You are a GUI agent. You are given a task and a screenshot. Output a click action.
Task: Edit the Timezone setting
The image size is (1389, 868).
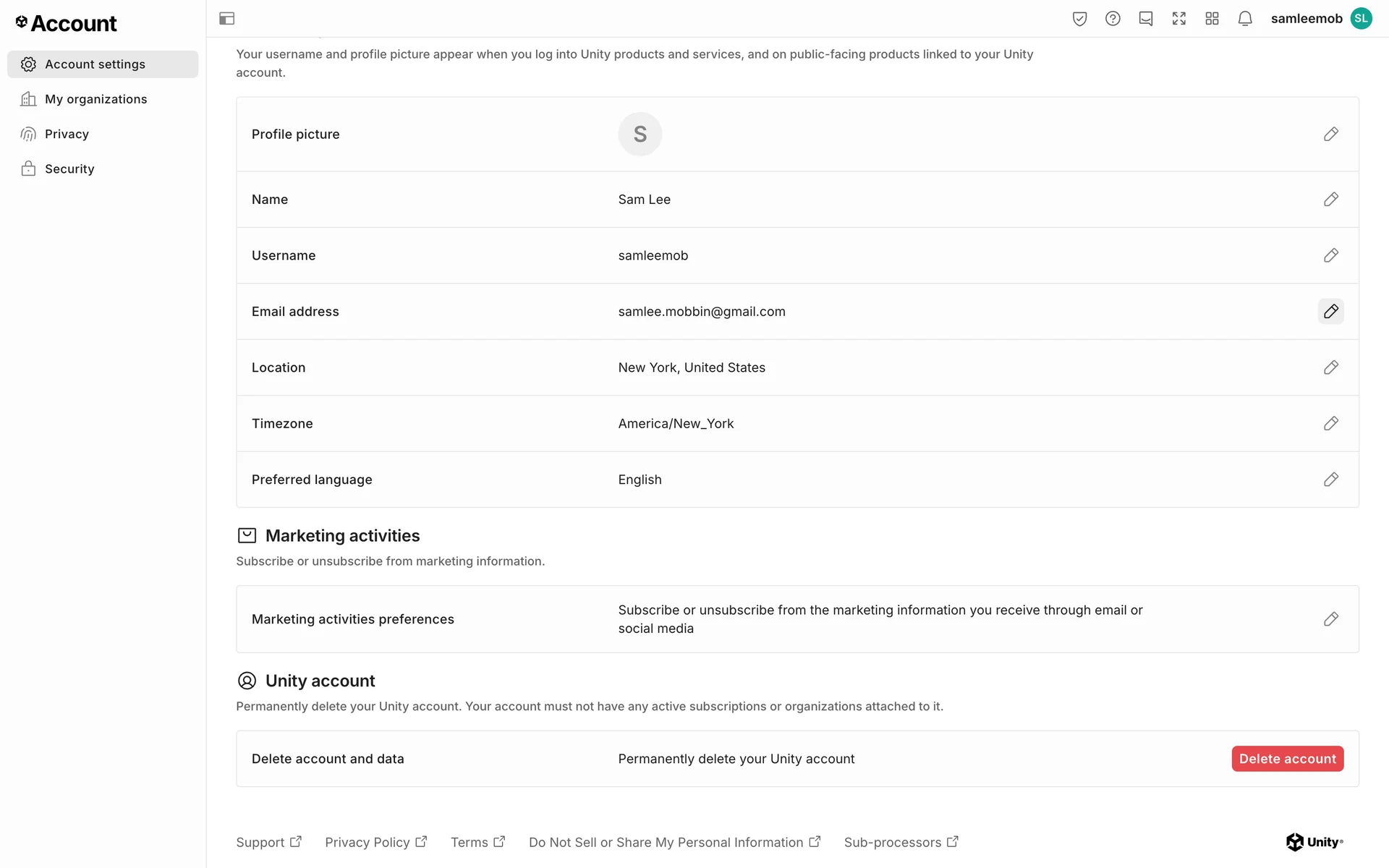click(1330, 424)
